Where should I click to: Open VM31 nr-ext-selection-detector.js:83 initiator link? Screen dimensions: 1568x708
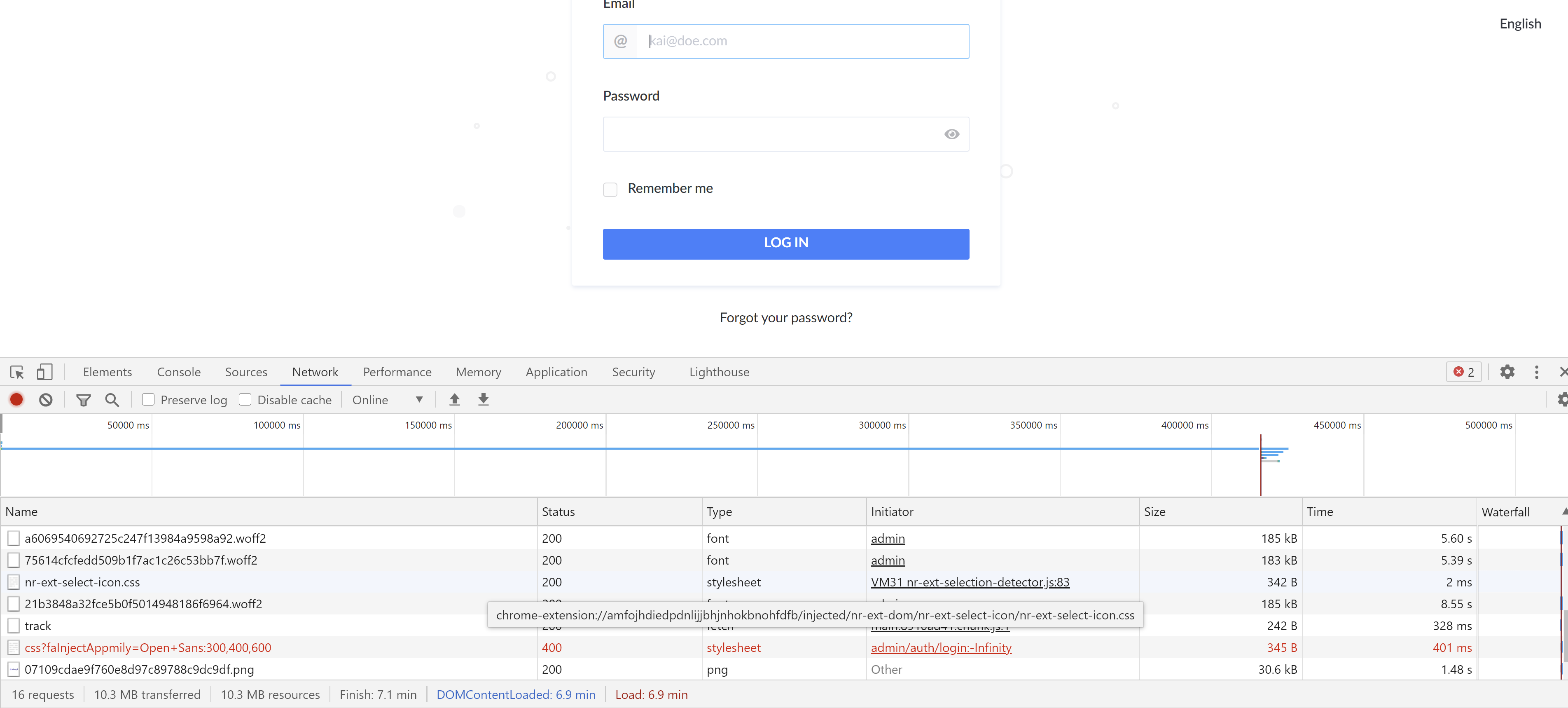[970, 582]
